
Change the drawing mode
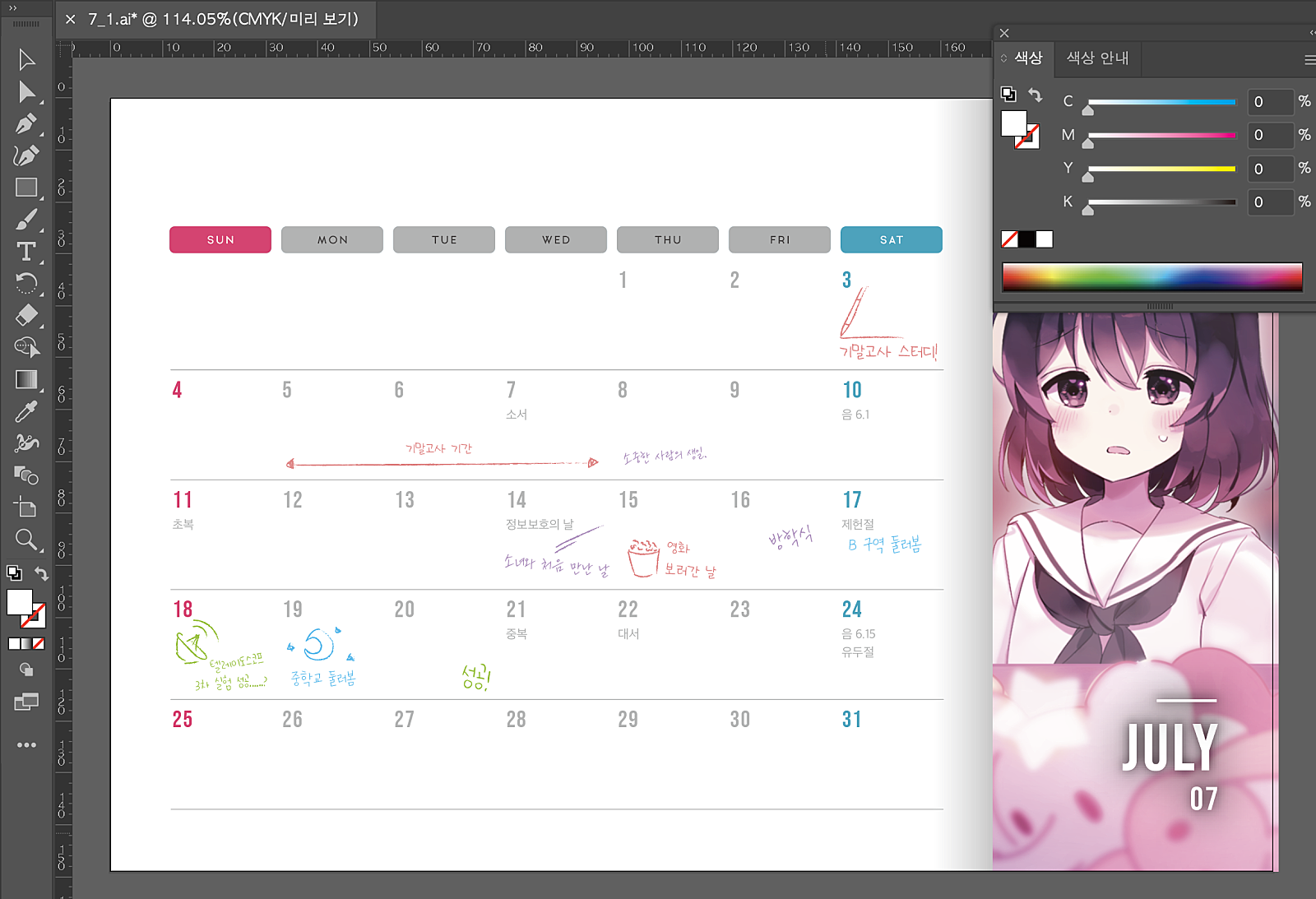(x=26, y=670)
